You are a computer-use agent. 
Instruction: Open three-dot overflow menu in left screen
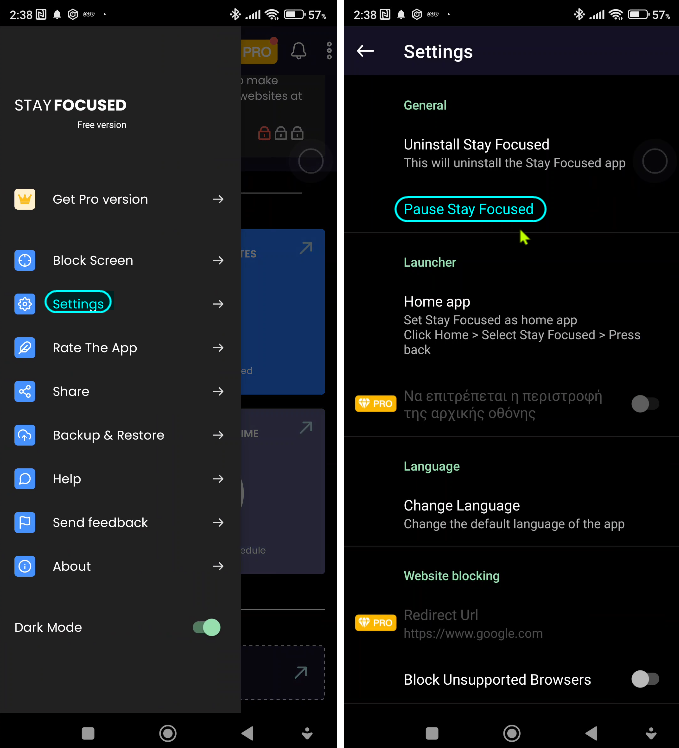coord(329,51)
